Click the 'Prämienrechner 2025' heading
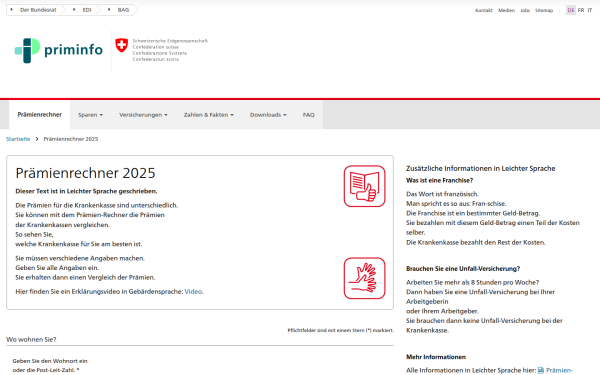Image resolution: width=600 pixels, height=375 pixels. [x=85, y=173]
